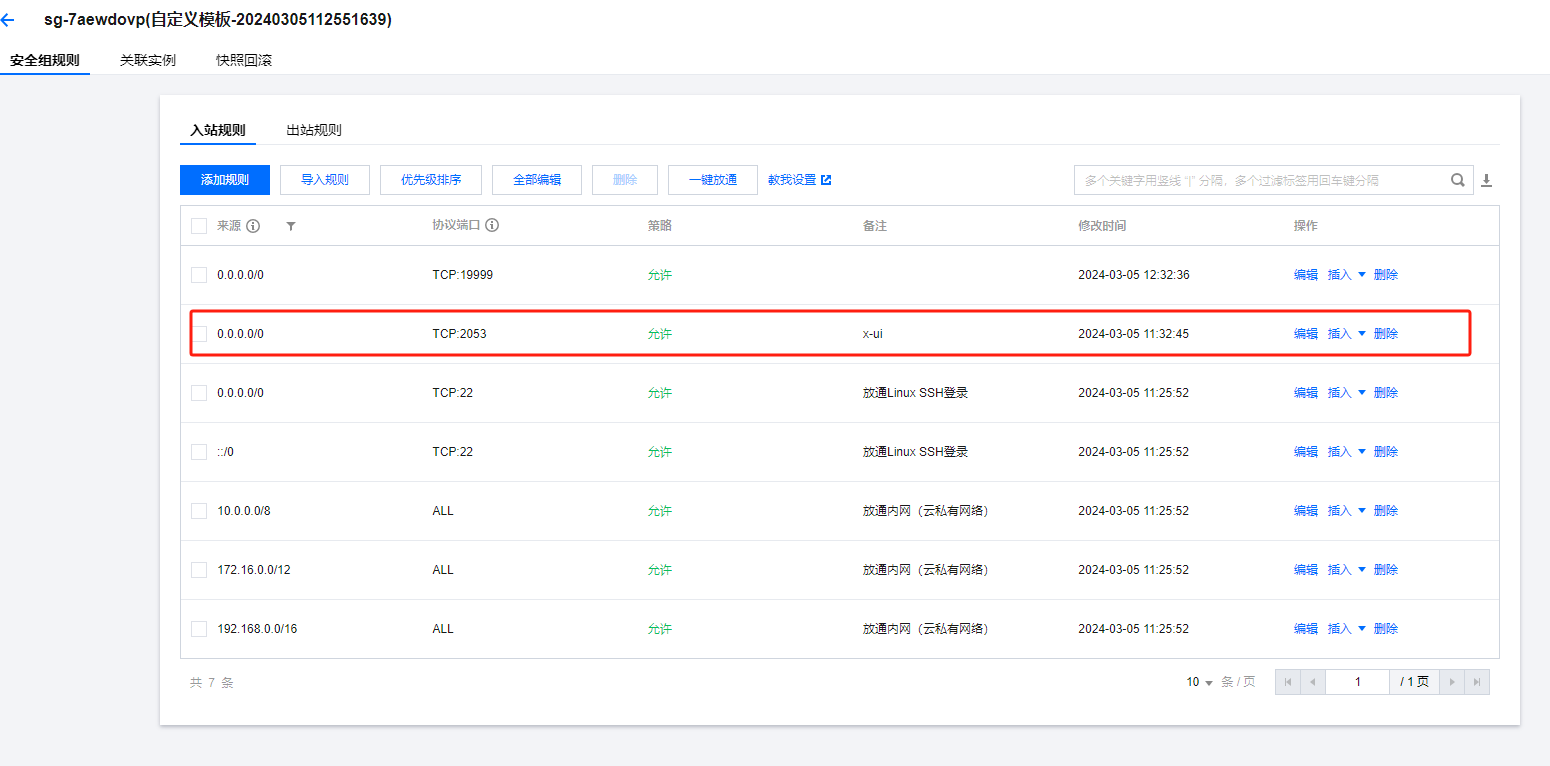Focus the keyword search input field
This screenshot has height=766, width=1550.
pyautogui.click(x=1260, y=180)
